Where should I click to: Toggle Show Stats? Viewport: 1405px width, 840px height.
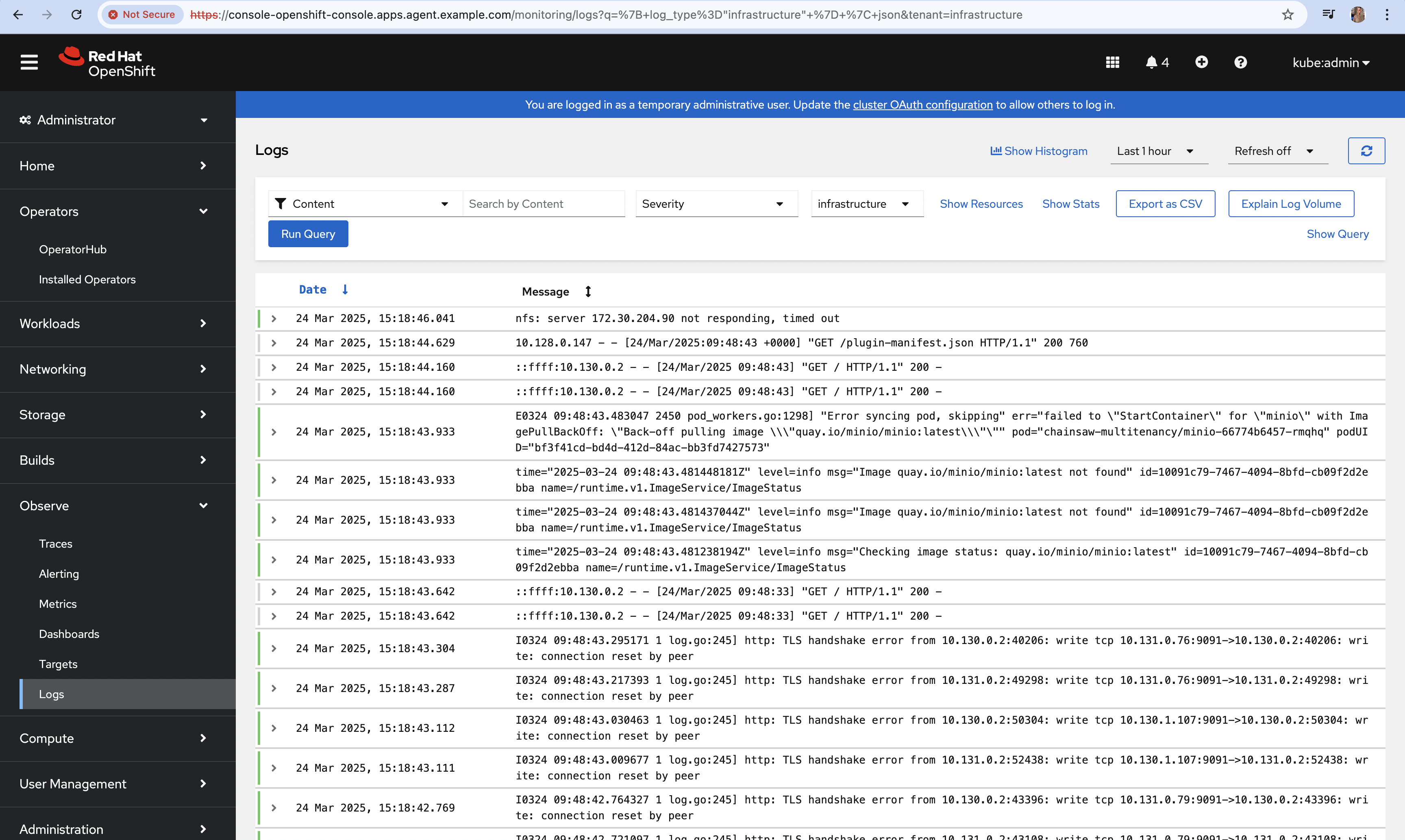click(x=1070, y=204)
